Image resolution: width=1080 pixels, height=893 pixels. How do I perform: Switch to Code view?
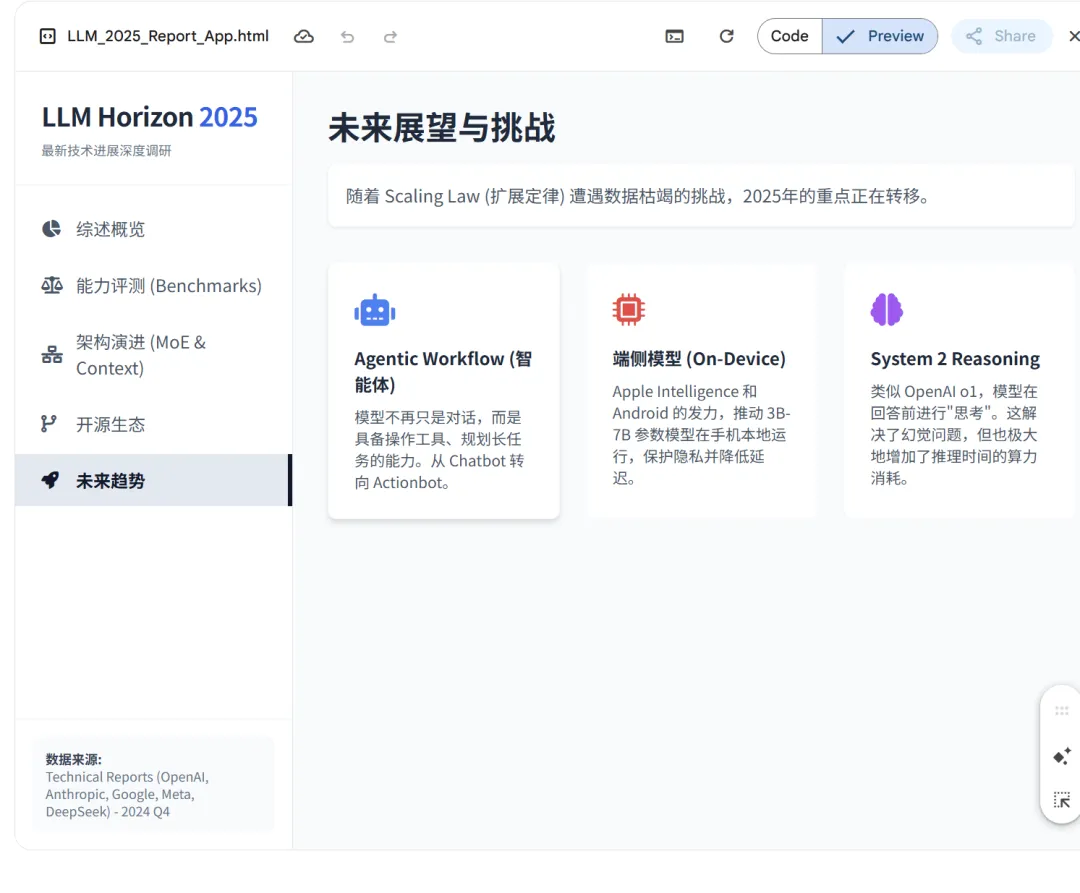pyautogui.click(x=789, y=36)
